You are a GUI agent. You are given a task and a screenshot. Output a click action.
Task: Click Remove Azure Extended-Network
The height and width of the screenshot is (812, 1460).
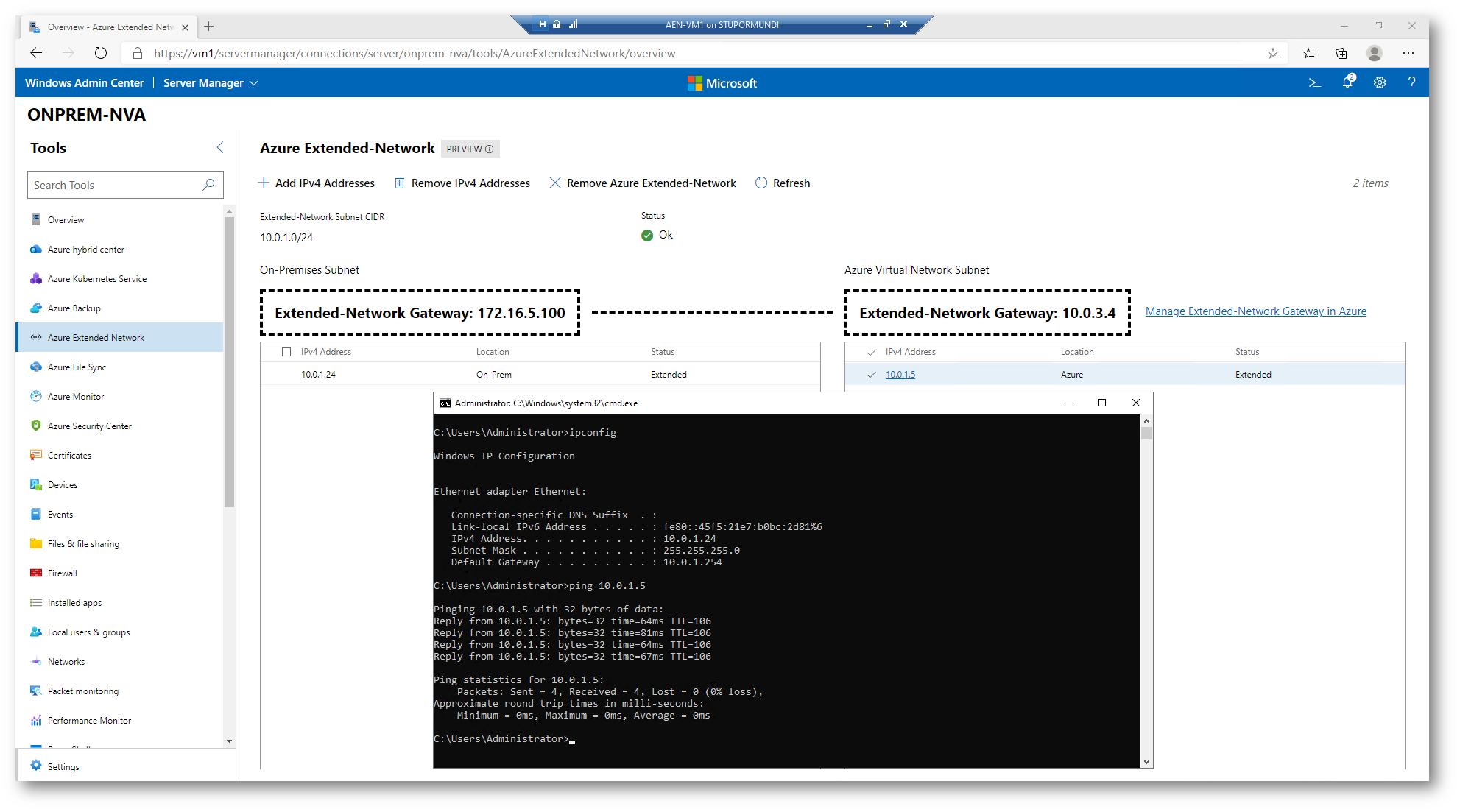tap(643, 183)
